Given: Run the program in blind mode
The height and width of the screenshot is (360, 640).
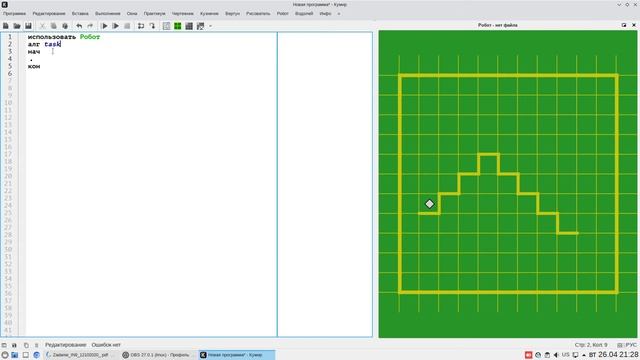Looking at the screenshot, I should (116, 26).
